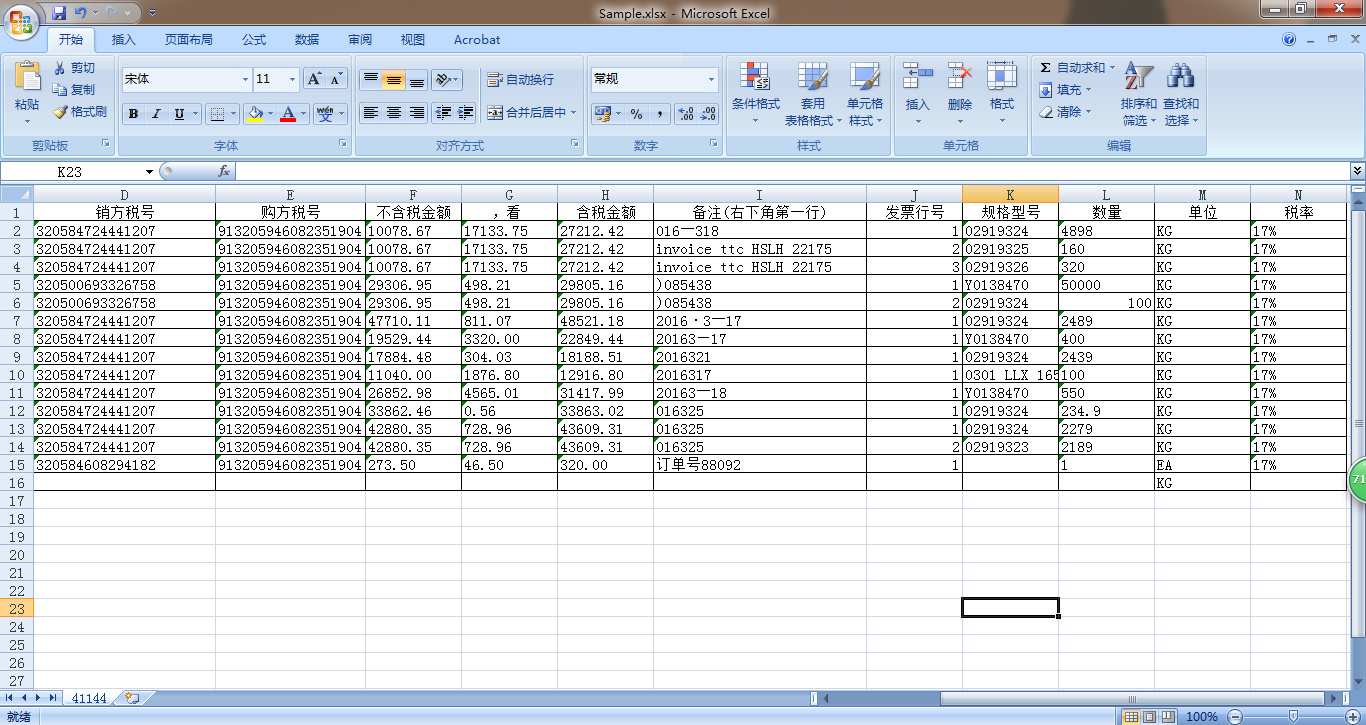Toggle bold formatting

[x=133, y=114]
